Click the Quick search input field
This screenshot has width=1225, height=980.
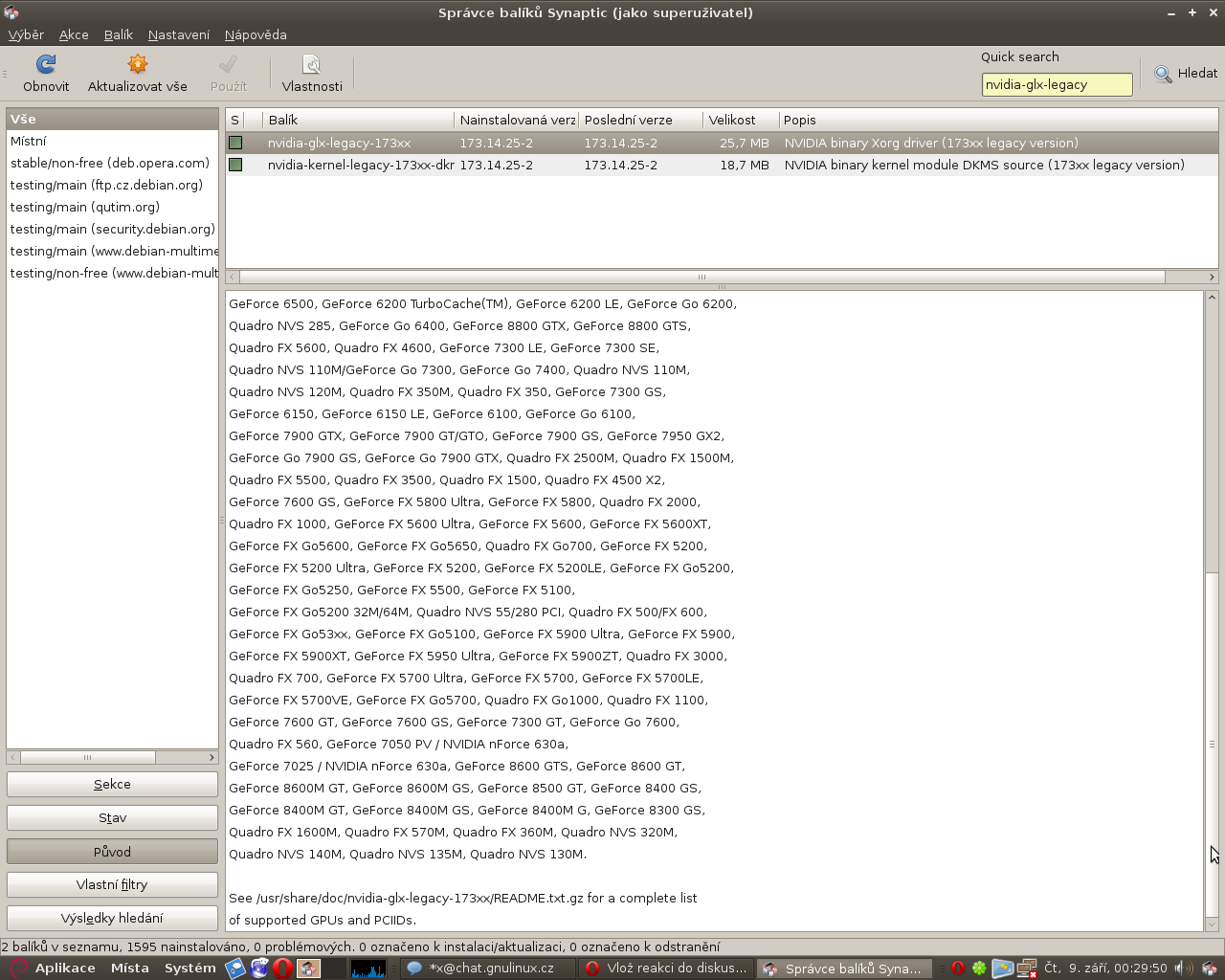coord(1057,84)
